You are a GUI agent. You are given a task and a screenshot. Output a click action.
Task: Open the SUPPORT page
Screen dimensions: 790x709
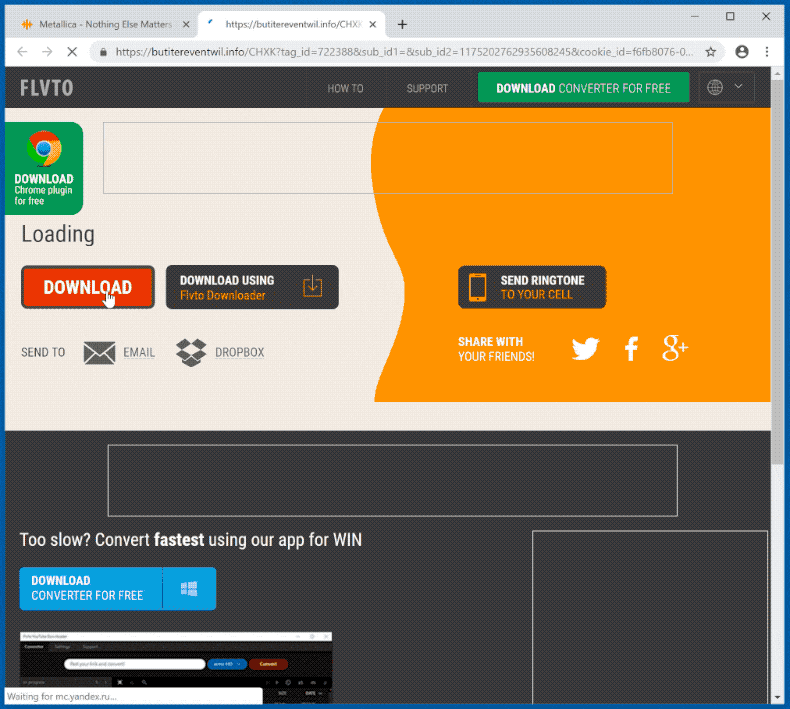[427, 89]
